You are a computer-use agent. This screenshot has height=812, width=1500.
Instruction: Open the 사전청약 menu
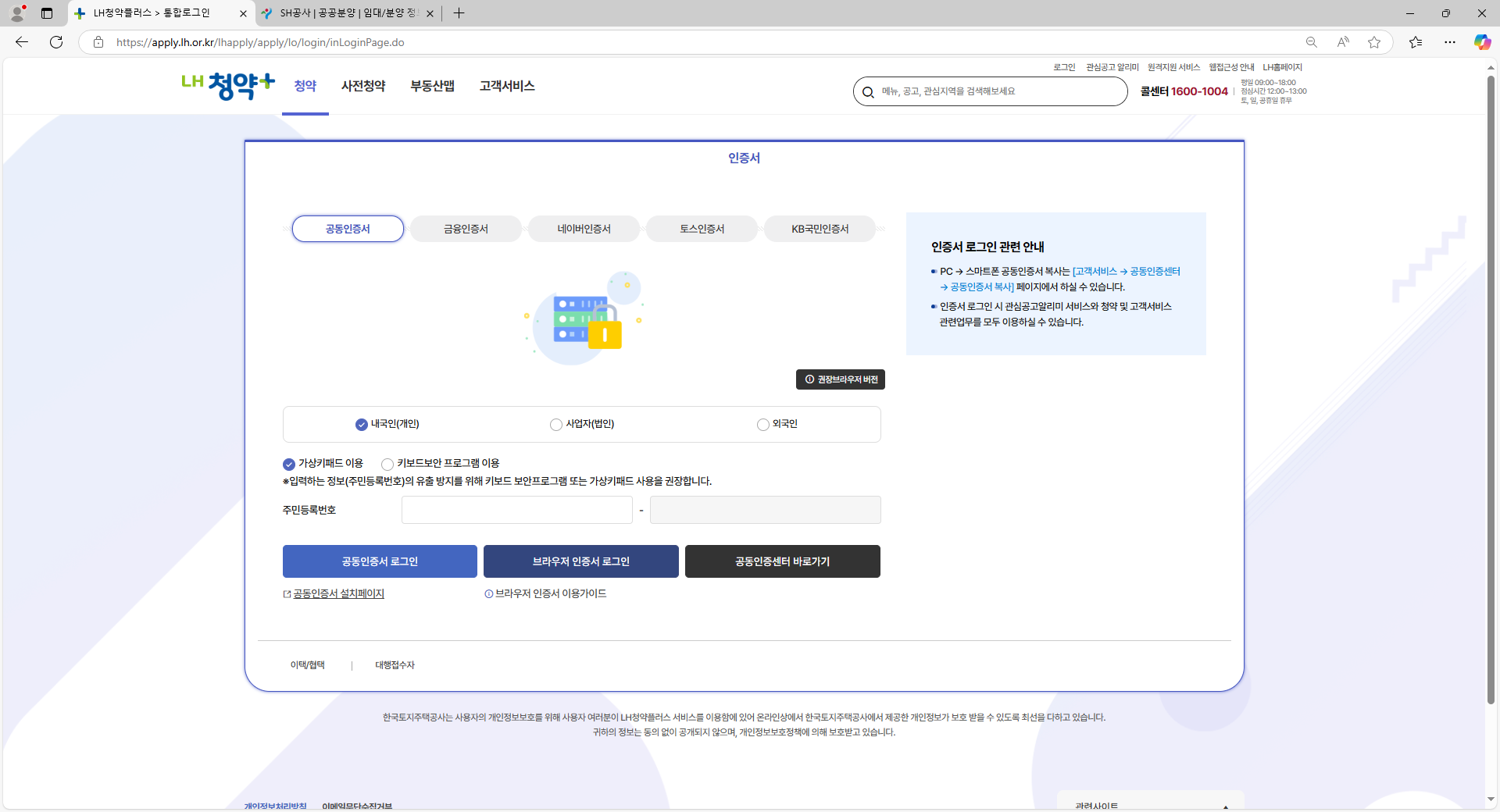tap(363, 86)
